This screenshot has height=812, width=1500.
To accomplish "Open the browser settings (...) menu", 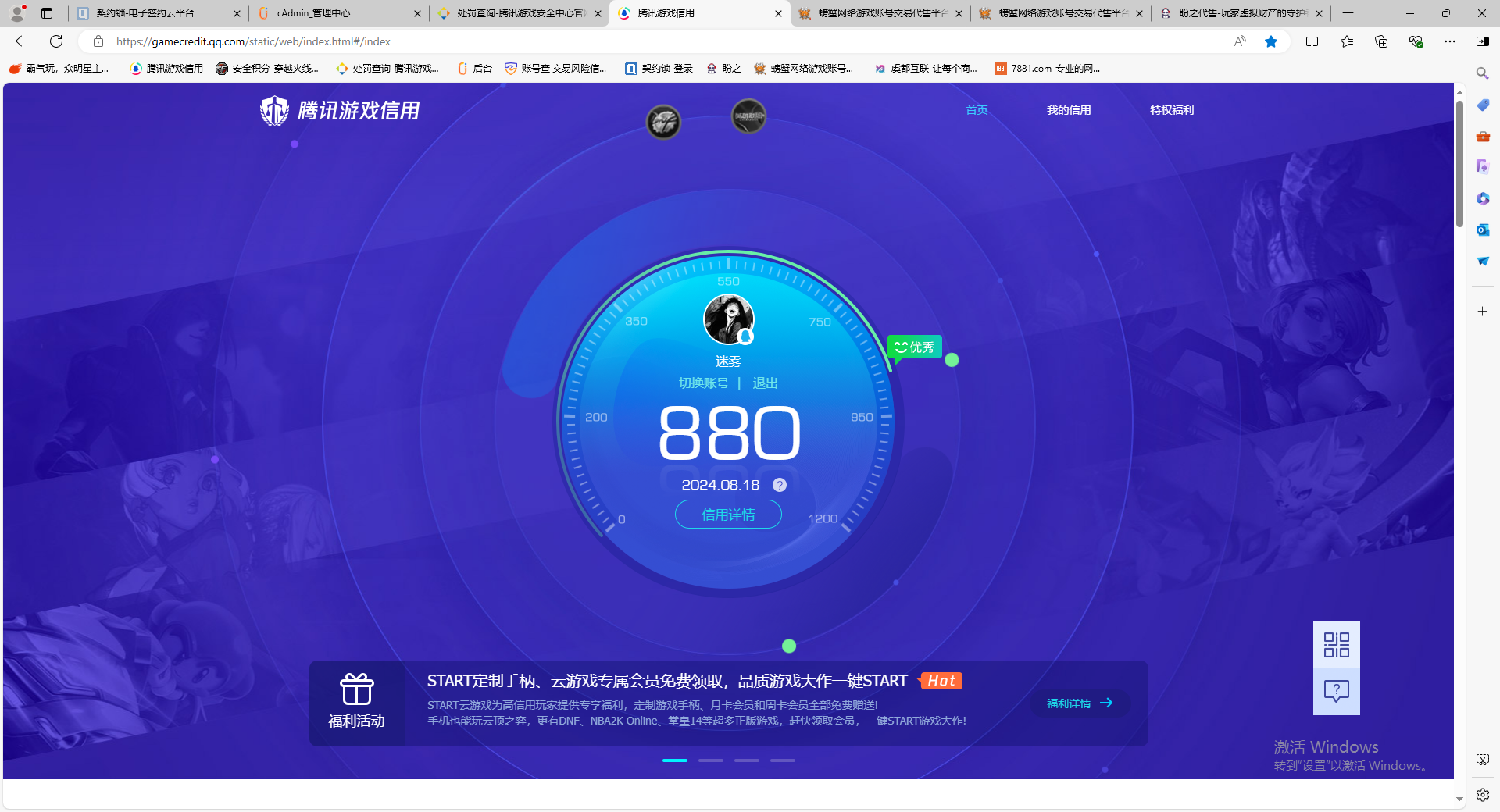I will pyautogui.click(x=1450, y=41).
